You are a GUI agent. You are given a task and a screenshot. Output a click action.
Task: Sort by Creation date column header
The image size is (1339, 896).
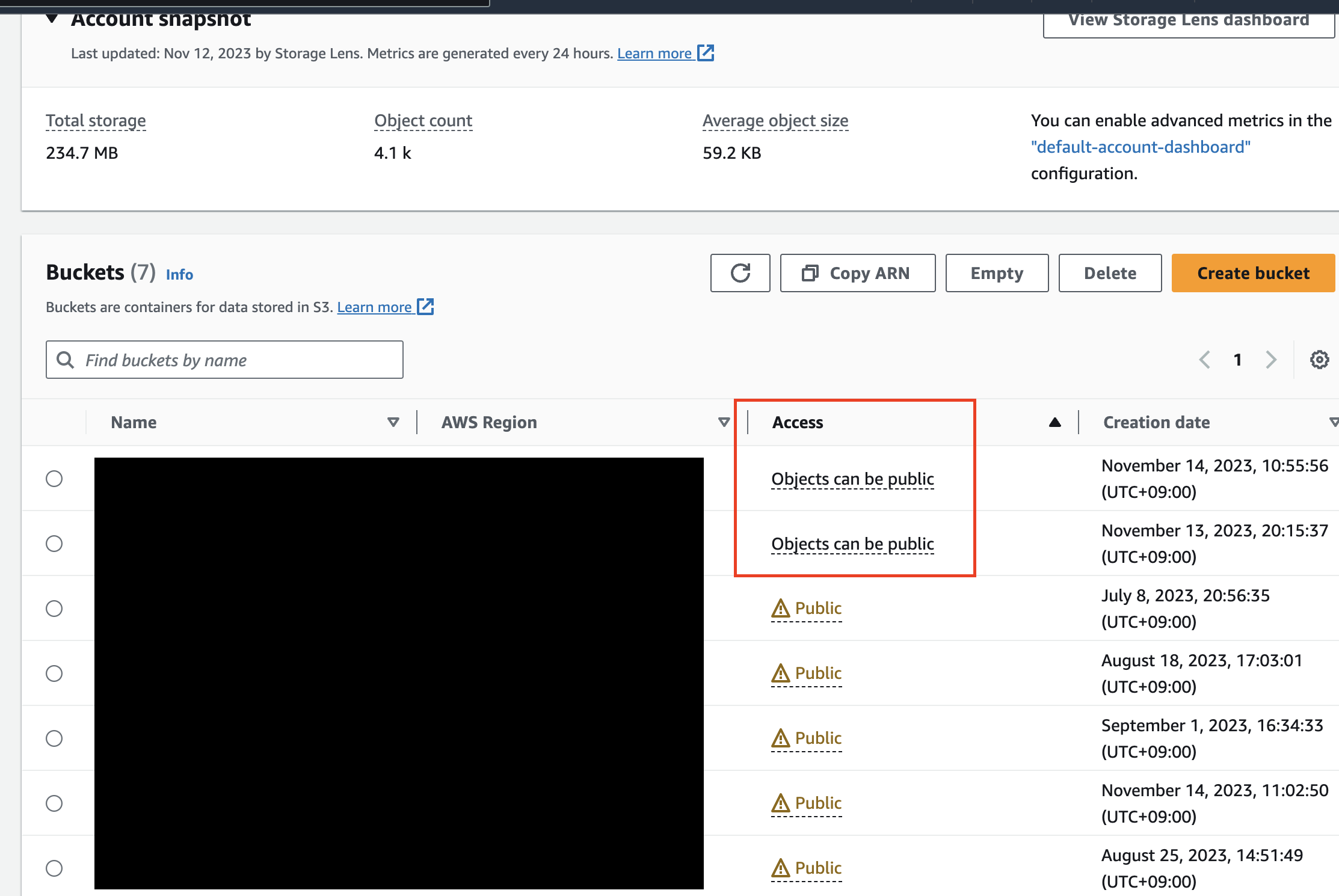1156,422
